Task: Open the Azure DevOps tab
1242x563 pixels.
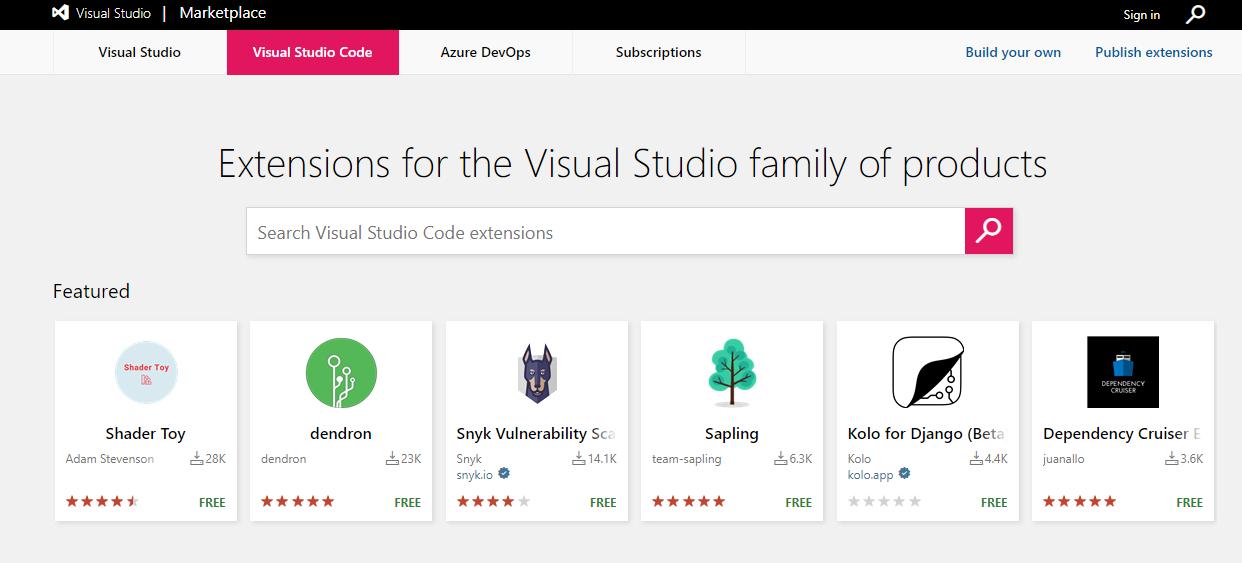Action: (x=486, y=52)
